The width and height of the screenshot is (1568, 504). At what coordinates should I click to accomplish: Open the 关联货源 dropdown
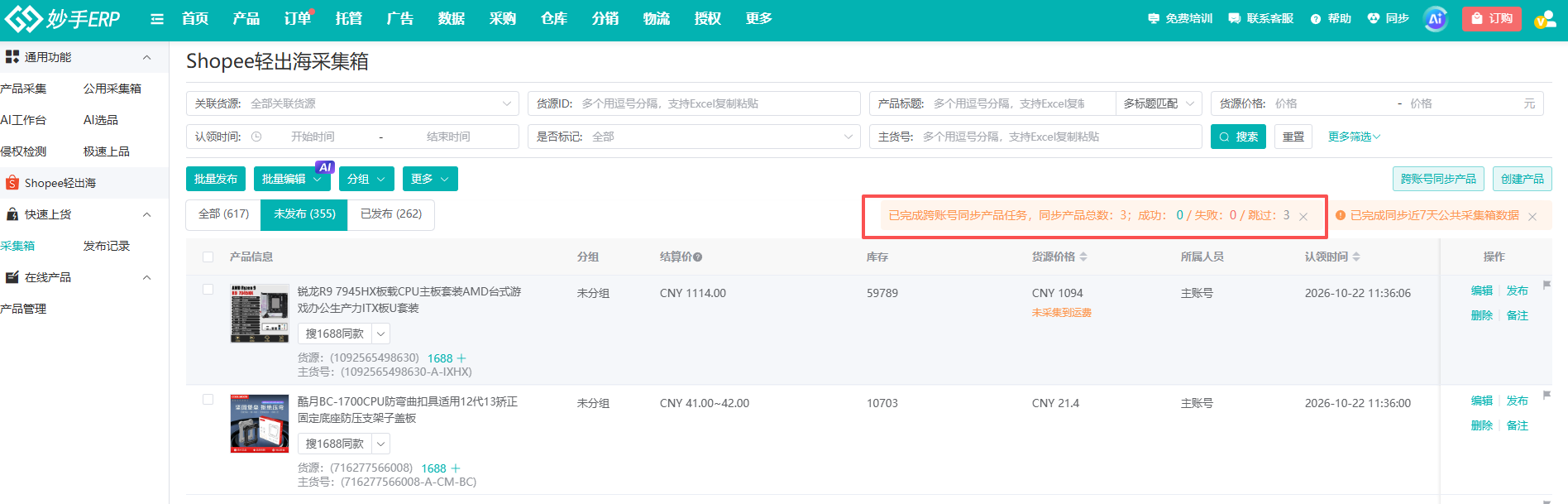(x=352, y=103)
